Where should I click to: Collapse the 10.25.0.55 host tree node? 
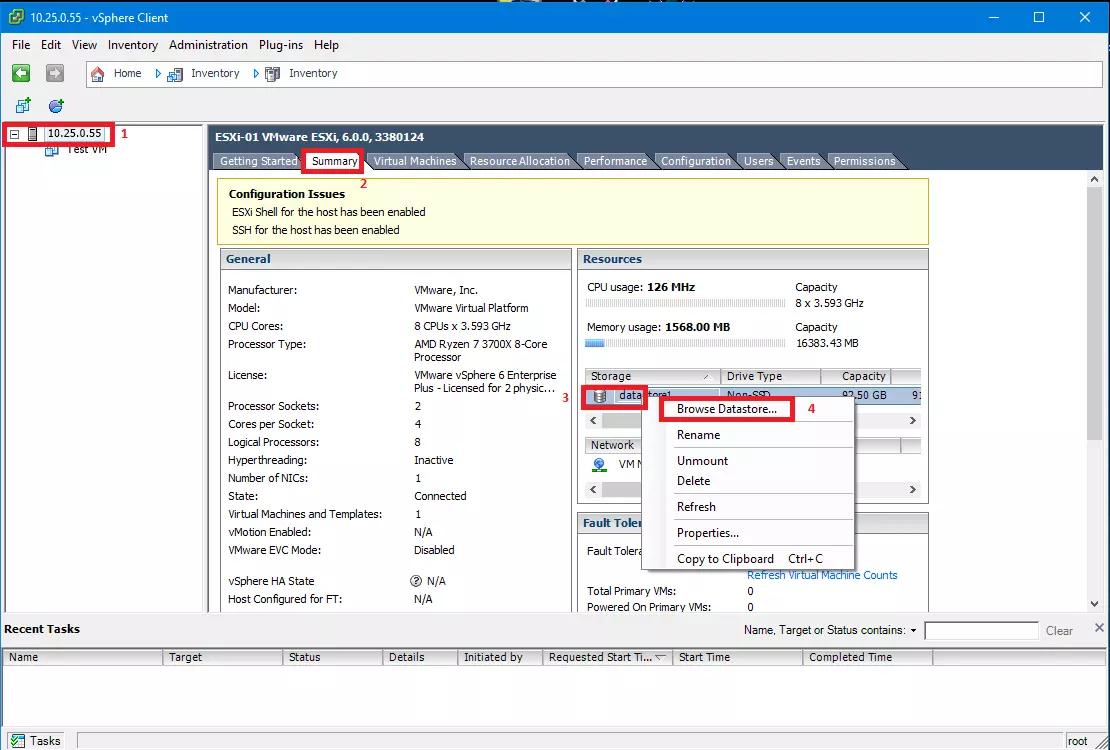coord(14,134)
